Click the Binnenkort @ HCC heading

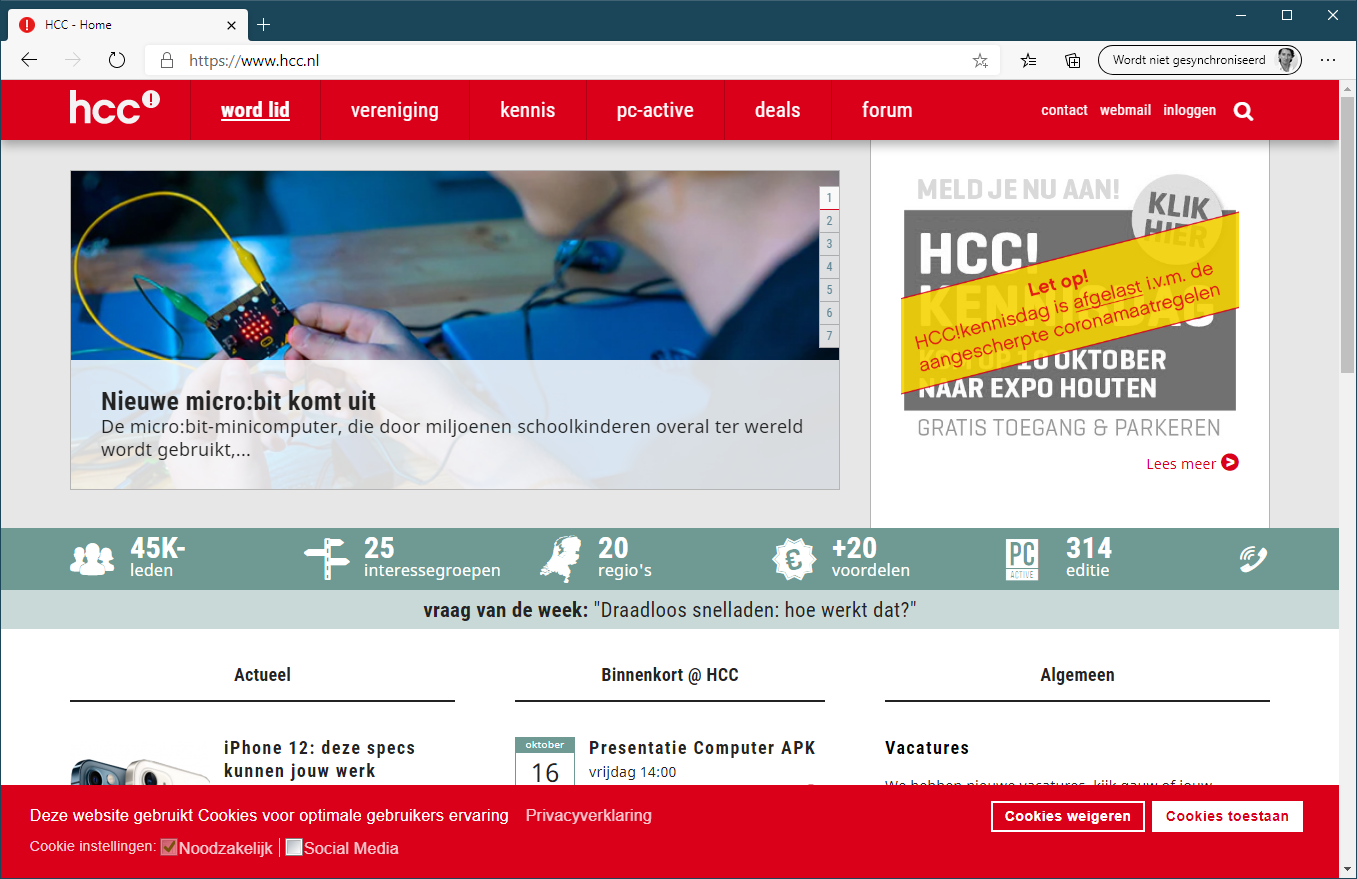[670, 675]
